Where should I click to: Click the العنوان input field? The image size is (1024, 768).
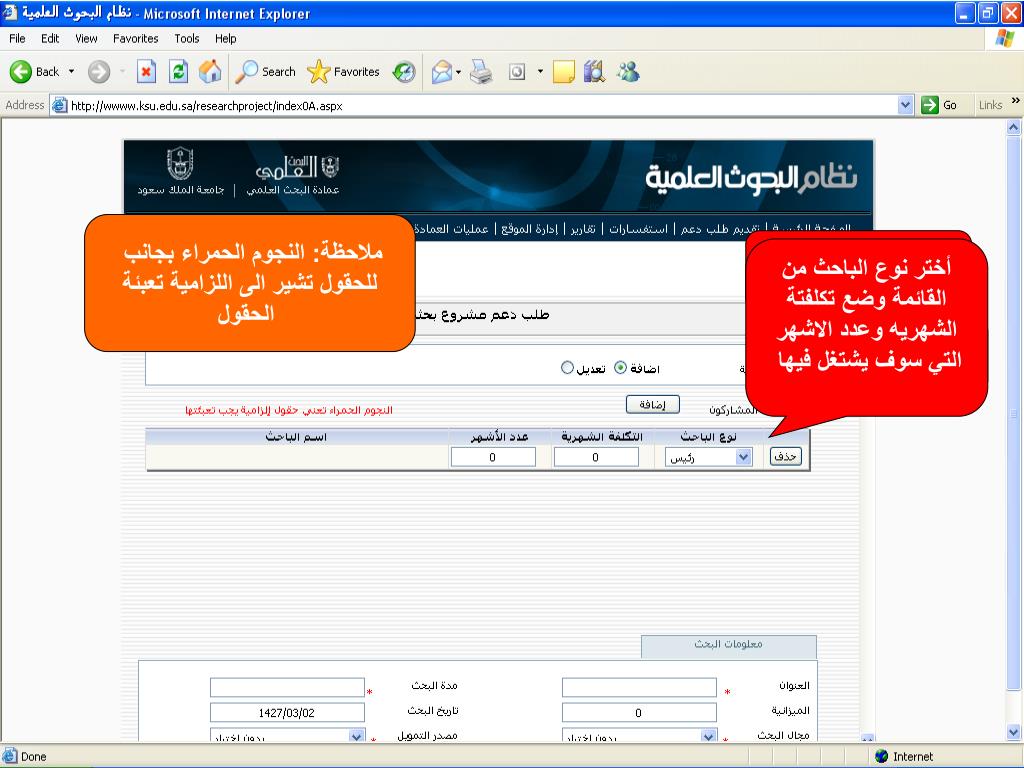639,687
